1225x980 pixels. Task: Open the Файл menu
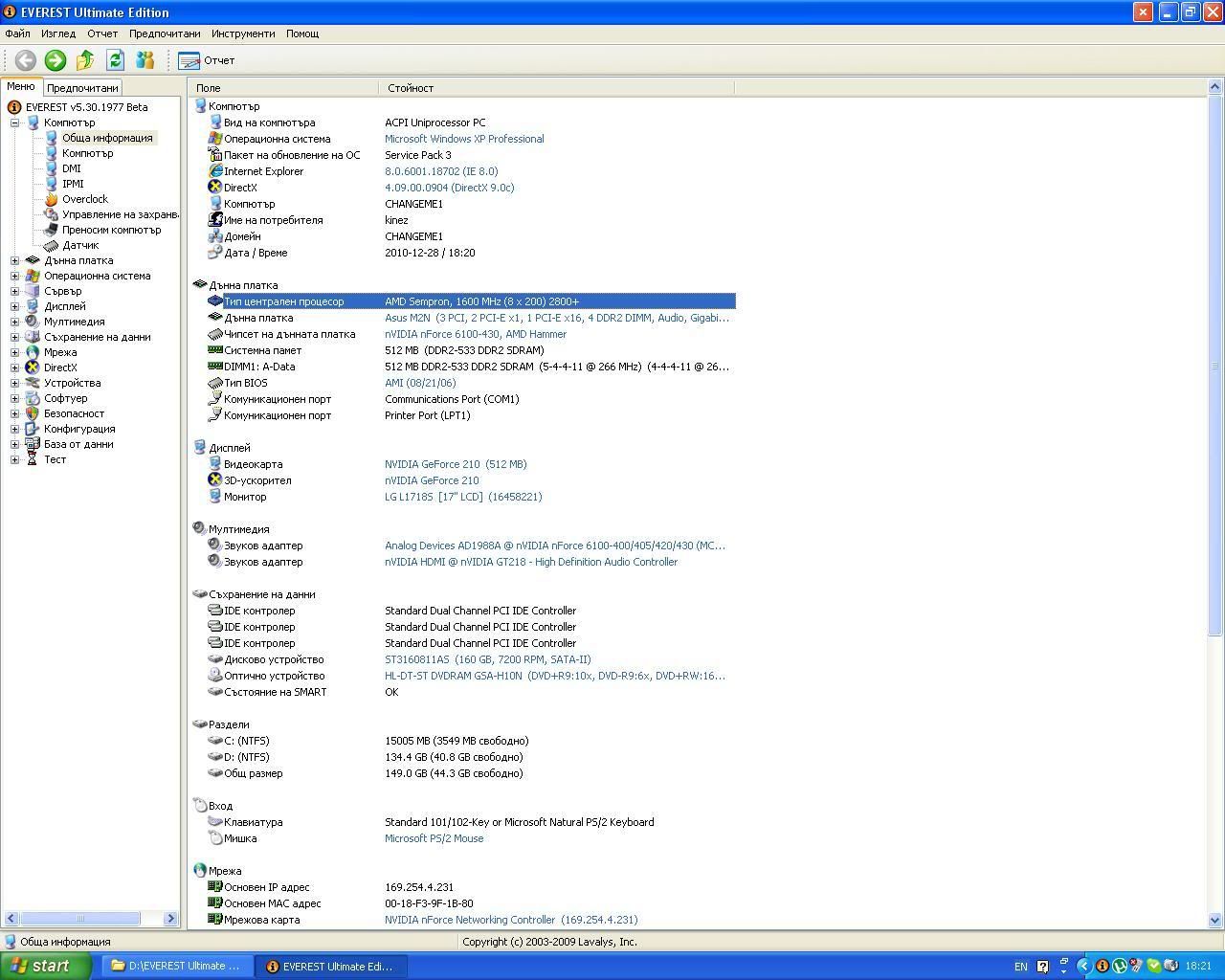pos(17,33)
